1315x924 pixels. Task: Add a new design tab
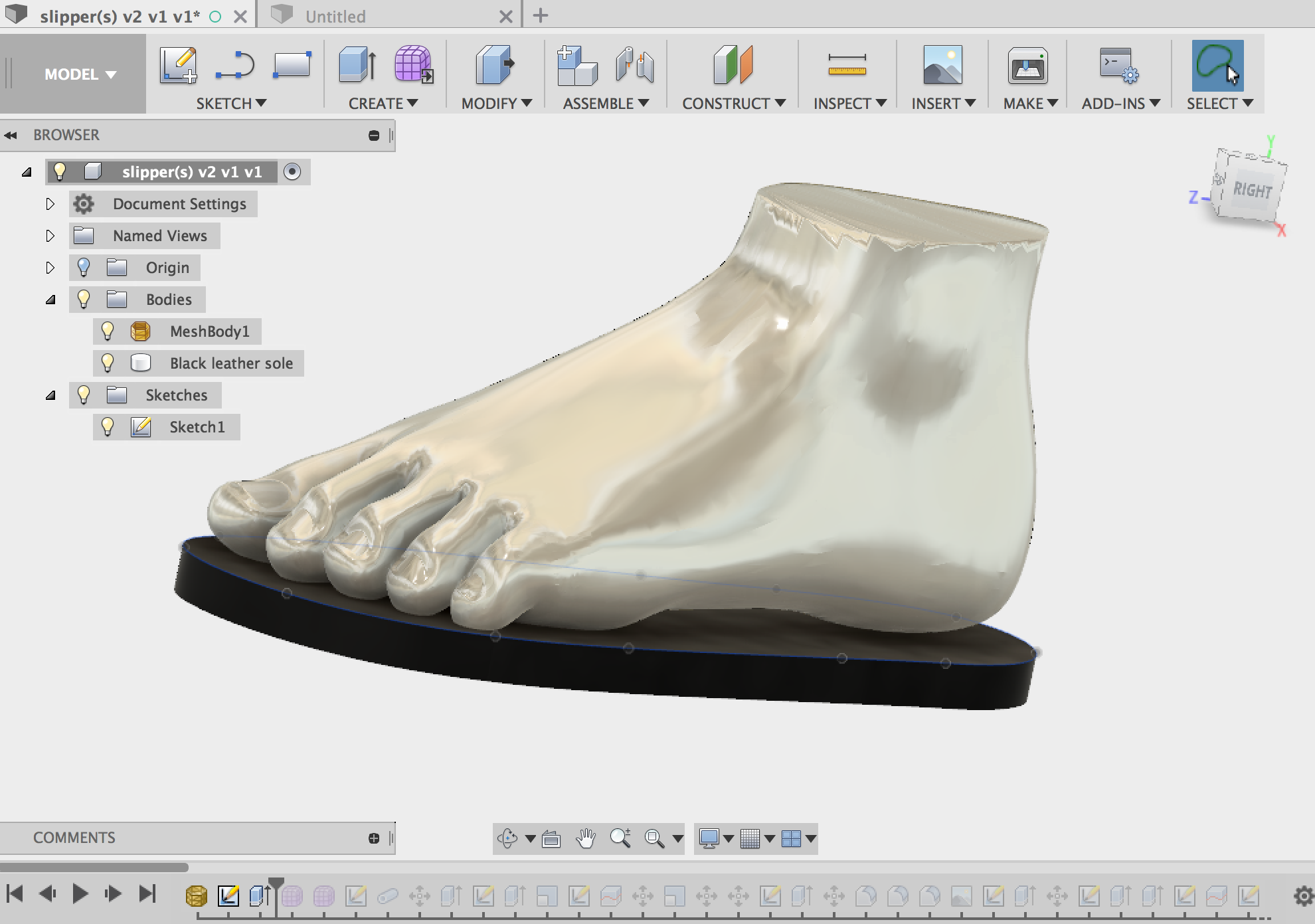coord(541,15)
